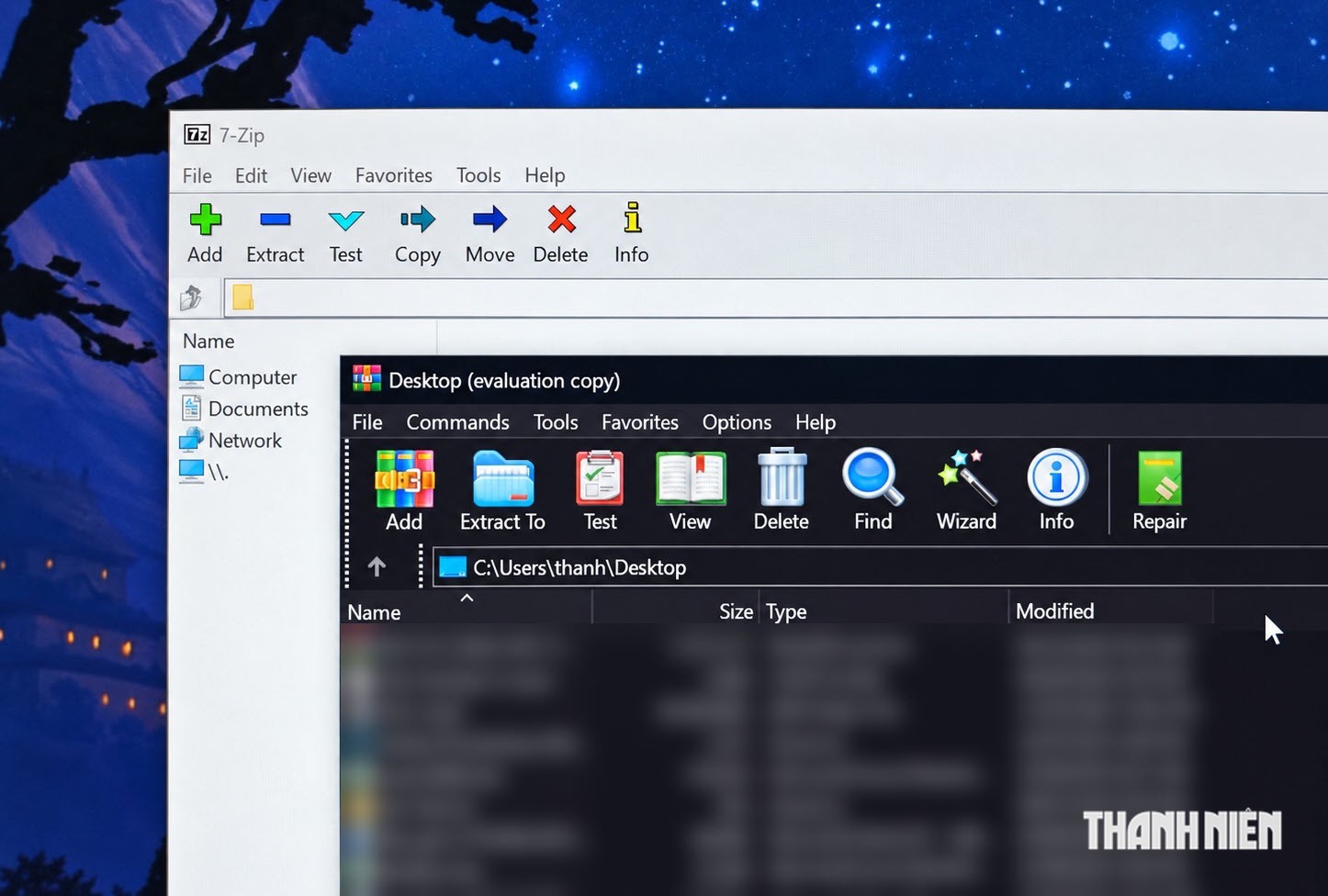Click the Add icon in 7-Zip toolbar

coord(205,220)
